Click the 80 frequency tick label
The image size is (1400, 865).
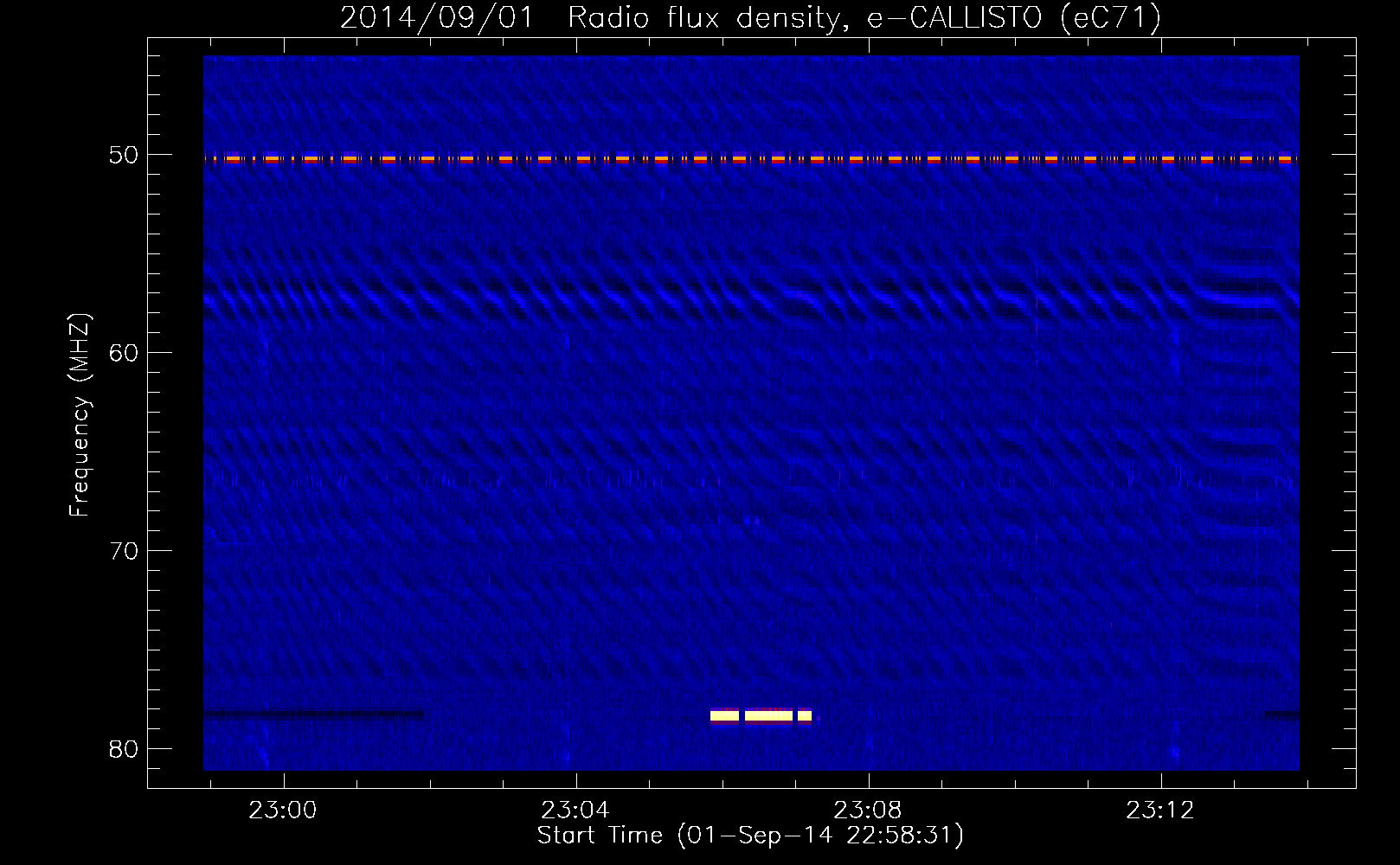(x=124, y=749)
